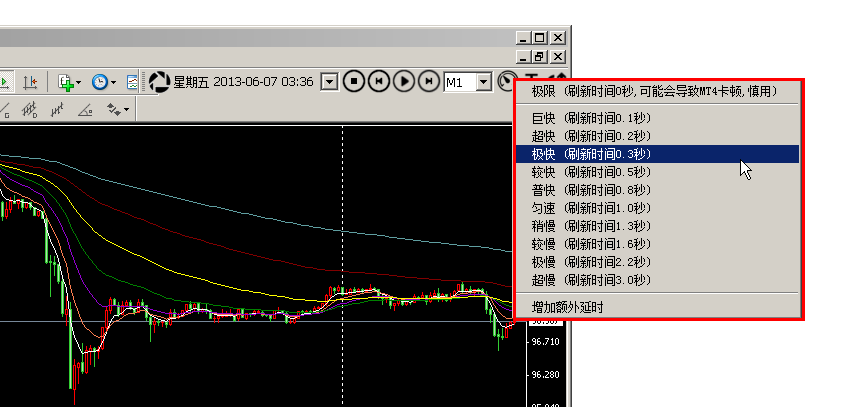
Task: Choose 极快 refresh time 0.3 seconds
Action: 657,154
